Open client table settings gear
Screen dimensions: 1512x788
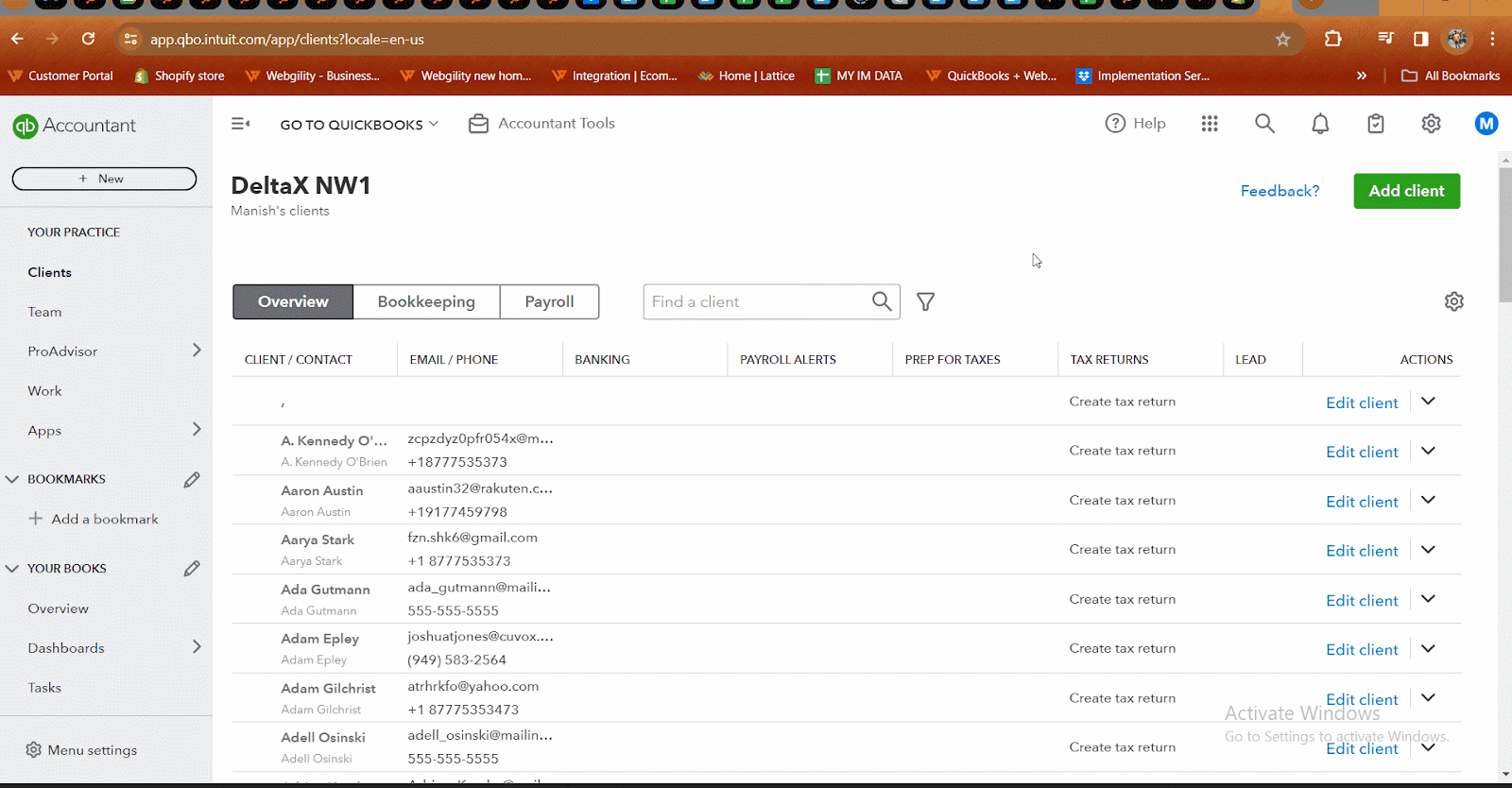(x=1453, y=301)
